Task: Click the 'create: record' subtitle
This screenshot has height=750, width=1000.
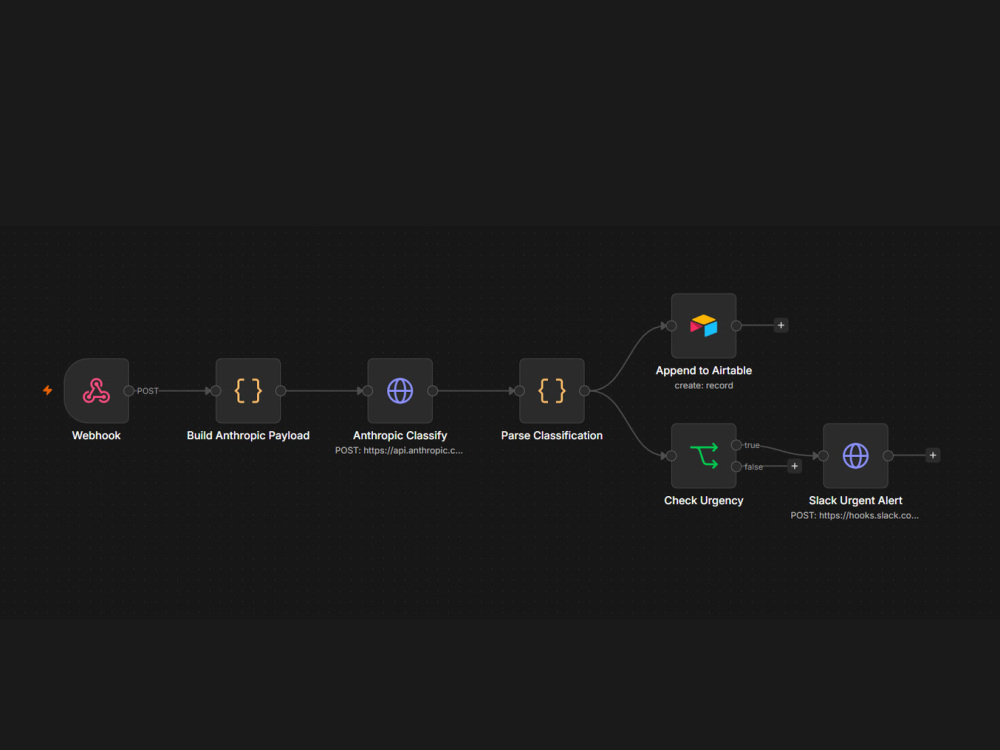Action: coord(703,385)
